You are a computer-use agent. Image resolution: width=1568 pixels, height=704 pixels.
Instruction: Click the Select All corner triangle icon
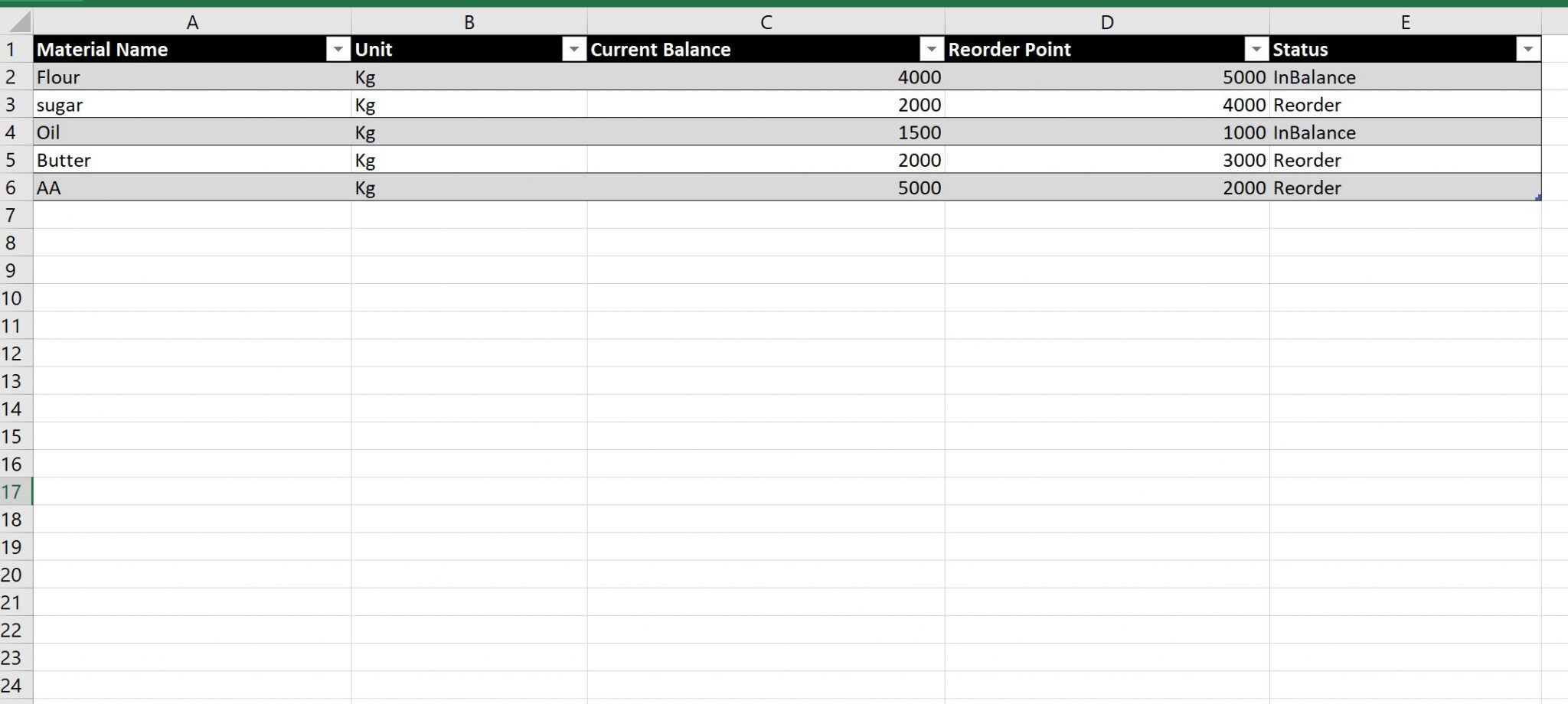18,21
